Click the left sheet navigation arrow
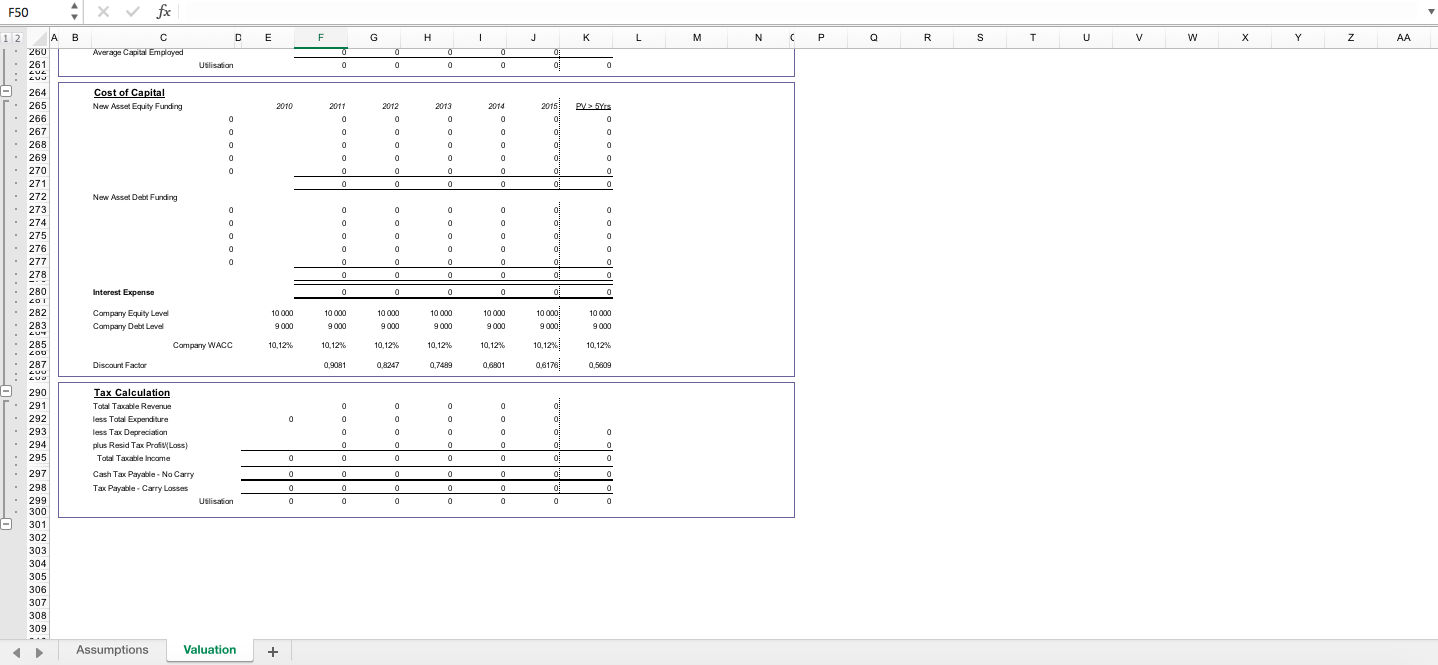Screen dimensions: 1438x665 15,650
